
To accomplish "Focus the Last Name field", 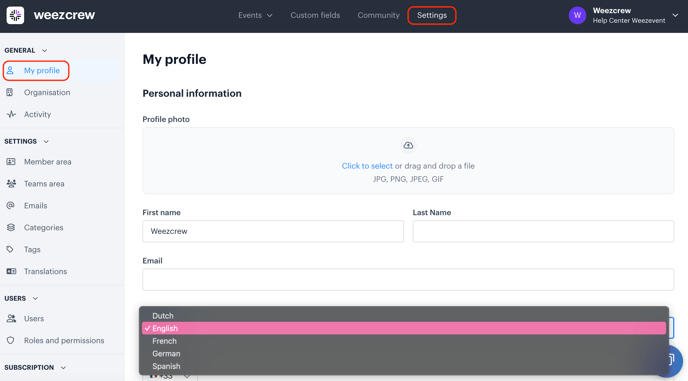I will coord(543,231).
